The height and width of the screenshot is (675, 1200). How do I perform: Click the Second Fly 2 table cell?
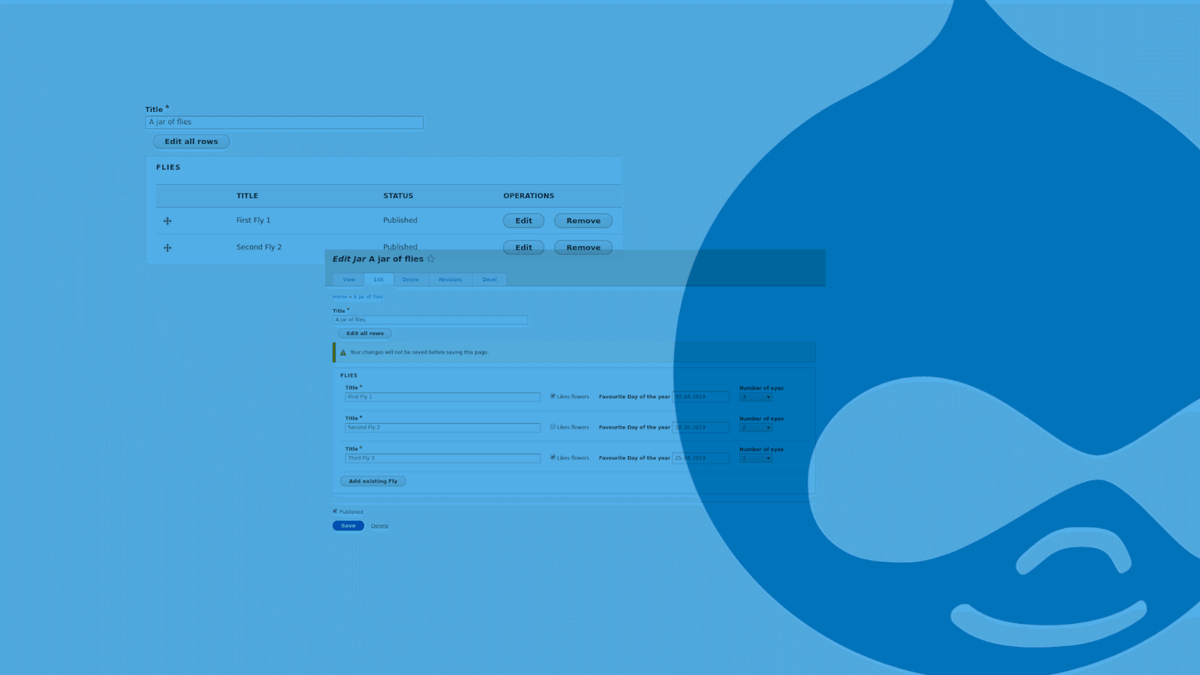pos(259,247)
